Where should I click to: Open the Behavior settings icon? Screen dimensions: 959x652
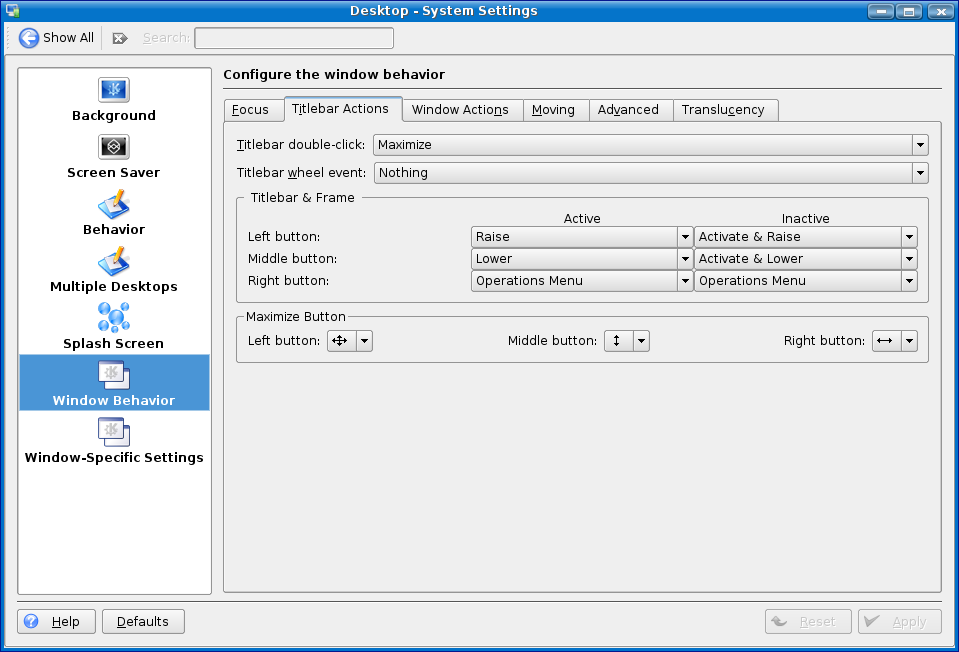113,204
